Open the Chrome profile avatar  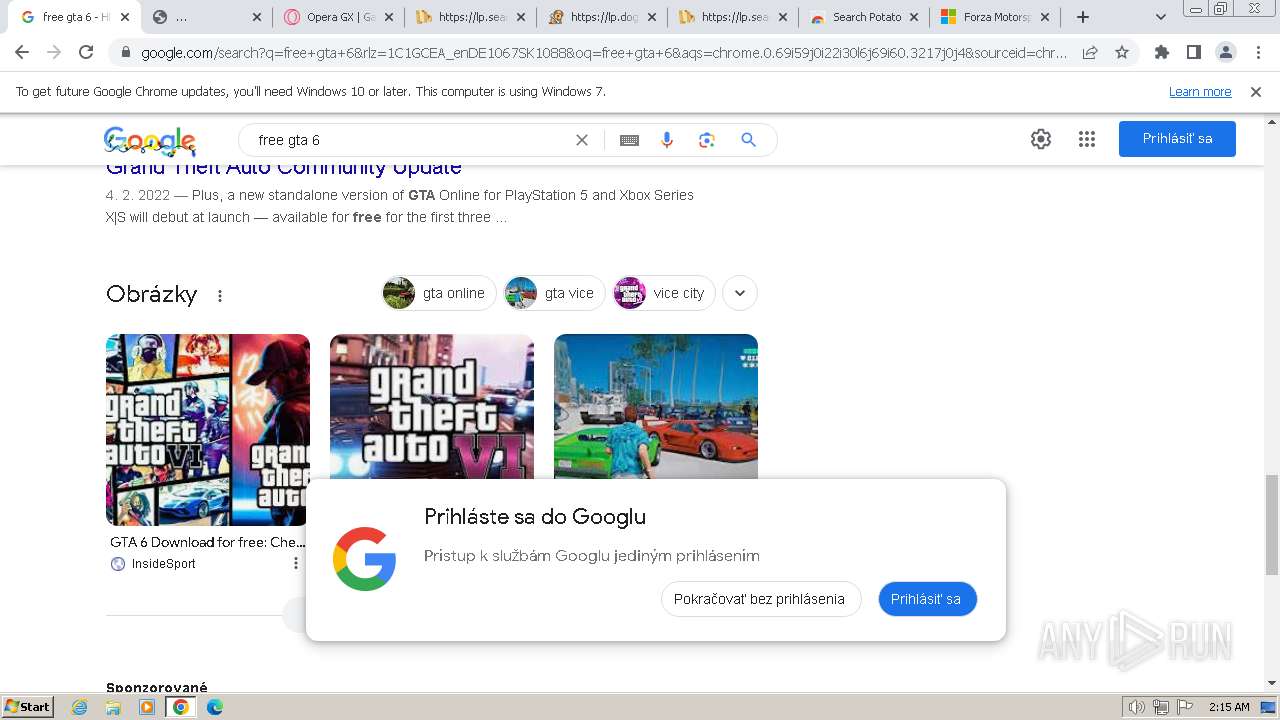(x=1226, y=53)
